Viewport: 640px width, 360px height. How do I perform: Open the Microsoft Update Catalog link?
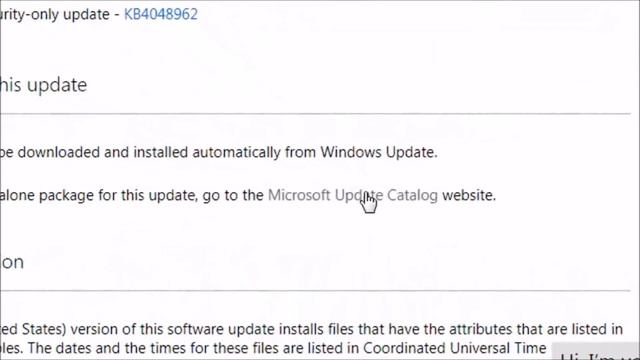click(353, 195)
